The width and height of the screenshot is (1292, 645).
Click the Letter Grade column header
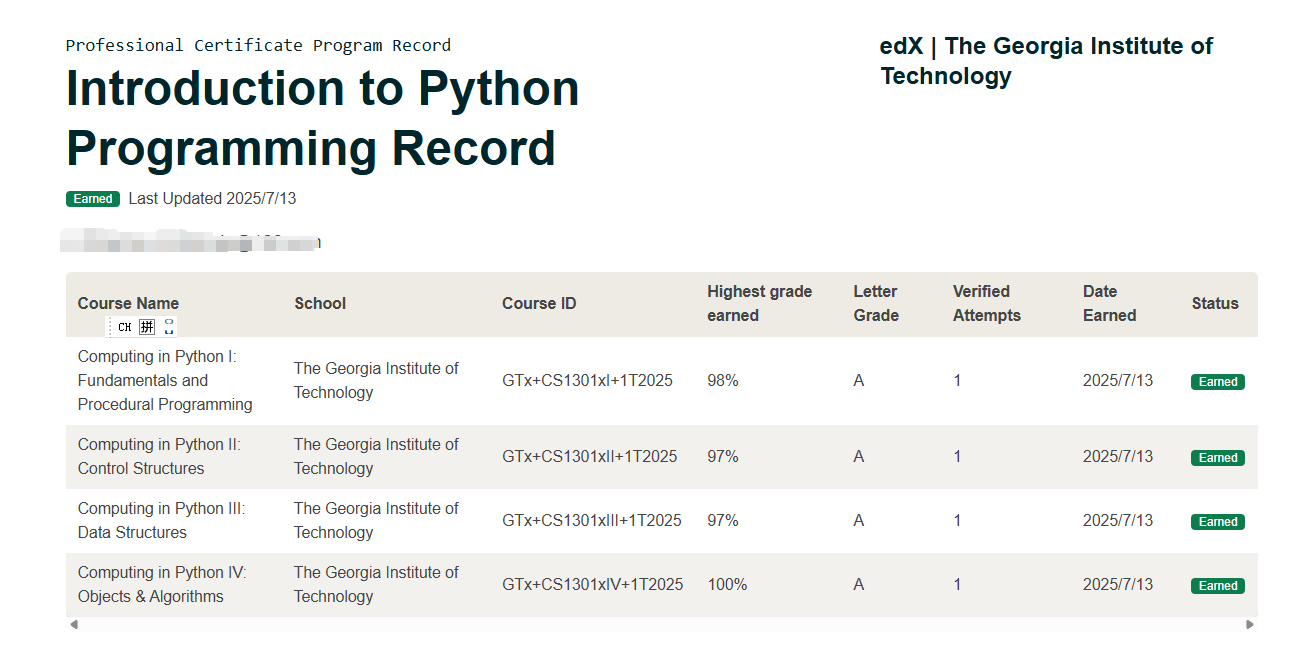click(876, 303)
